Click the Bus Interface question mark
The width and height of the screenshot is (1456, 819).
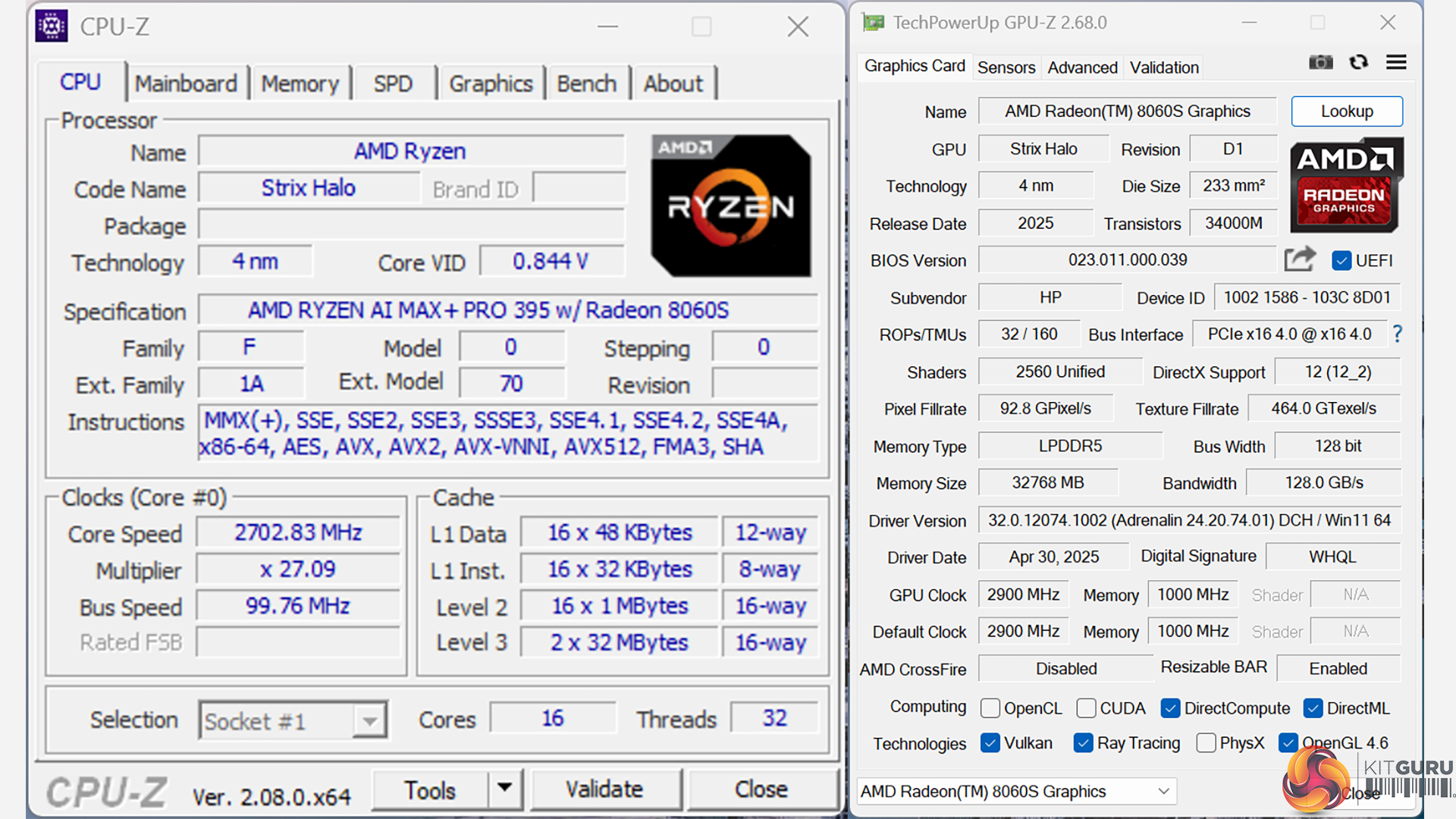tap(1397, 334)
